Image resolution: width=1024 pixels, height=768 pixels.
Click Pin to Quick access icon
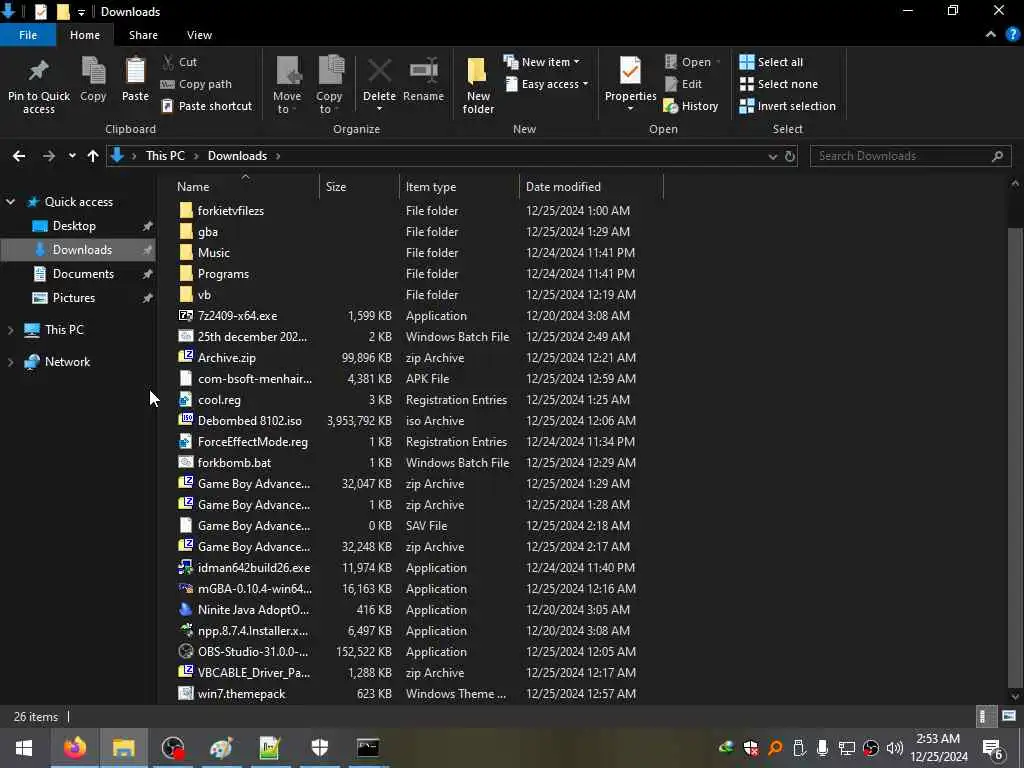39,85
